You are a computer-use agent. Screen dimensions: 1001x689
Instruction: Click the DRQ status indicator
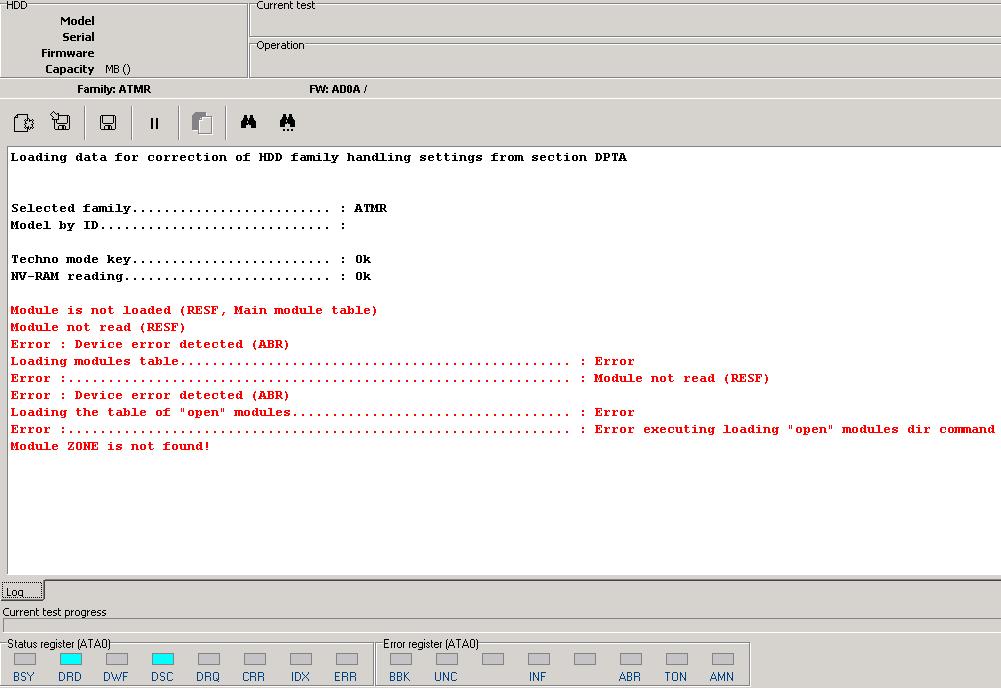(209, 659)
